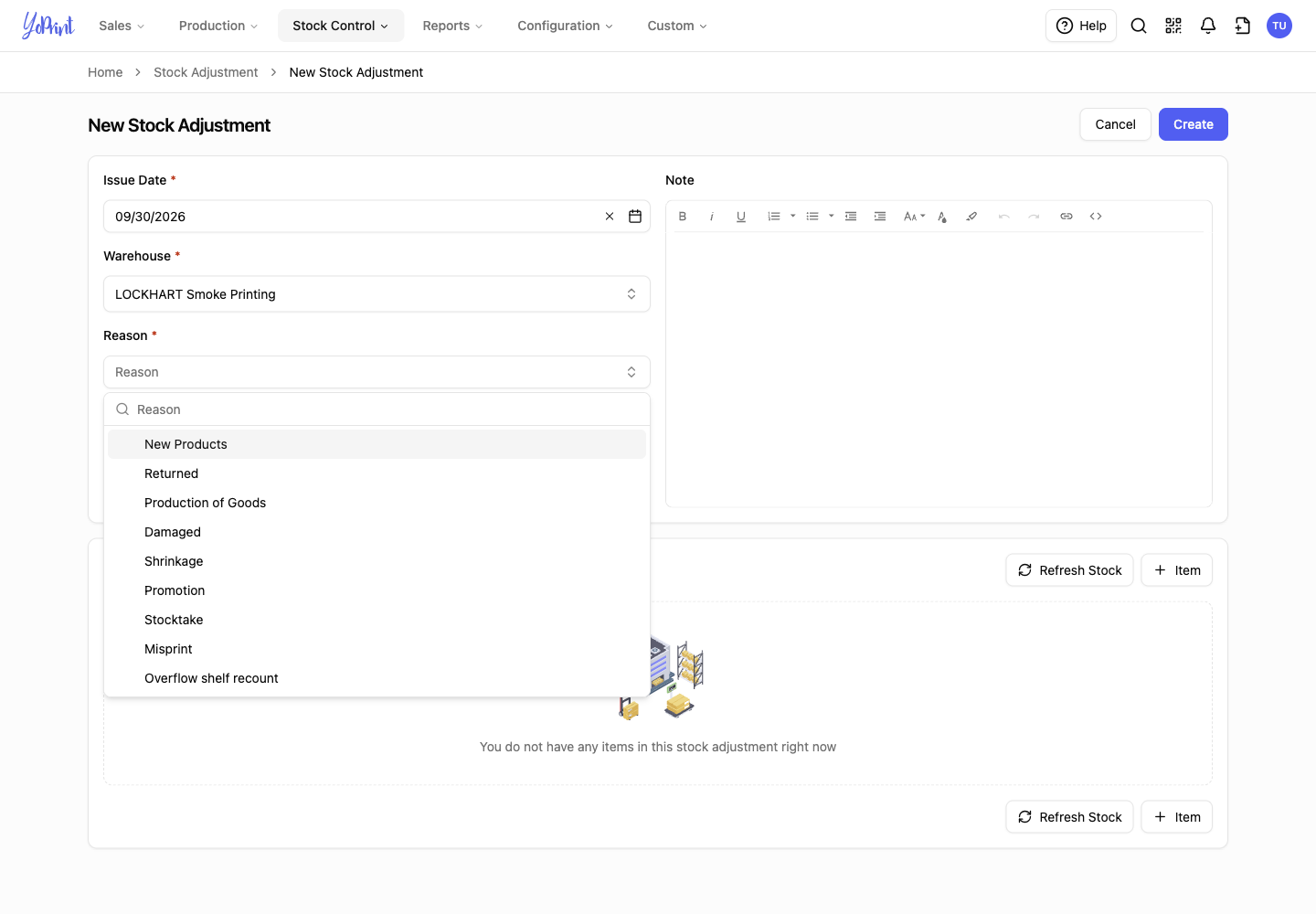The width and height of the screenshot is (1316, 914).
Task: Open the text color picker in Note
Action: pyautogui.click(x=942, y=217)
